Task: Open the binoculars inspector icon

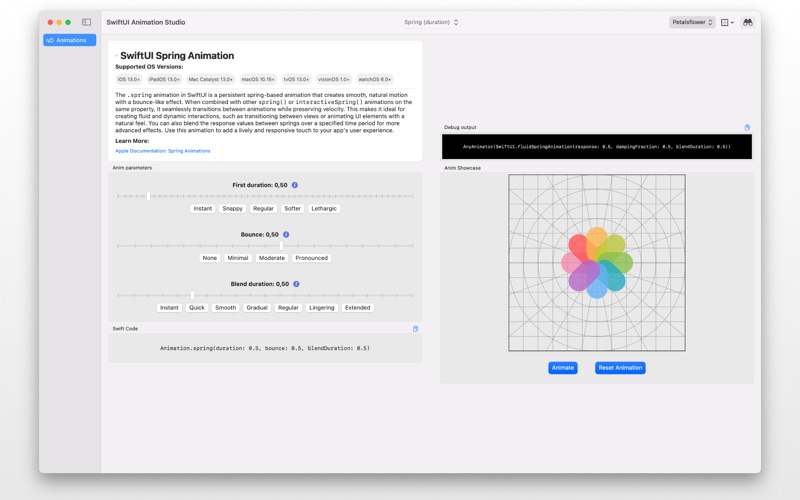Action: (747, 22)
